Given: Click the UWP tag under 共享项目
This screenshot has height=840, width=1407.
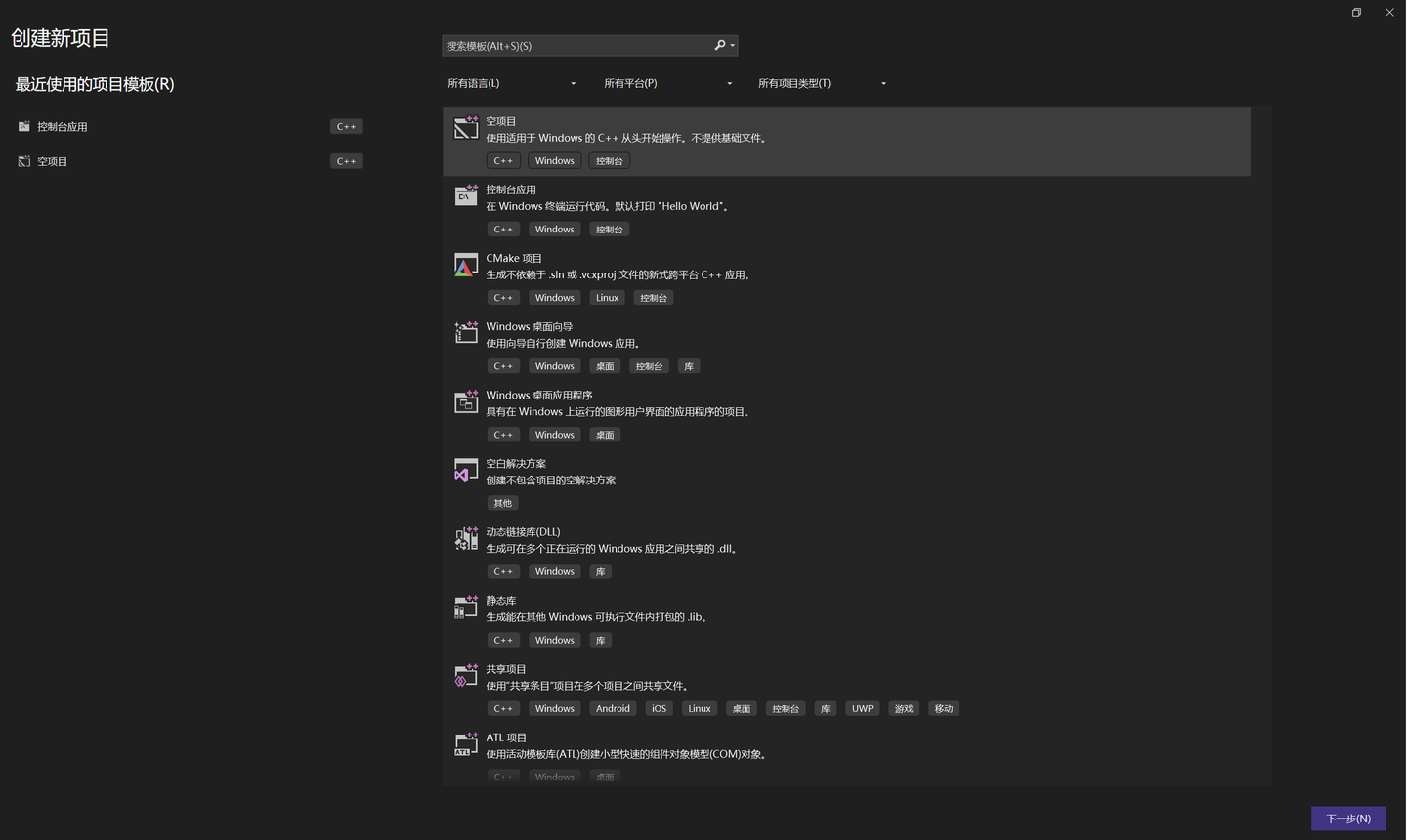Looking at the screenshot, I should [862, 708].
